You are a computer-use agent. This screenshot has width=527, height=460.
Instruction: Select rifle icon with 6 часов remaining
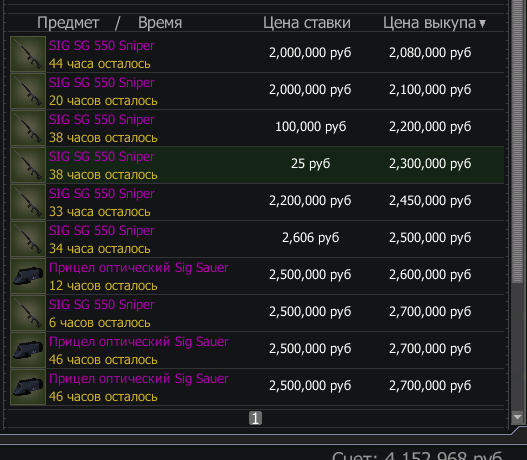(28, 313)
